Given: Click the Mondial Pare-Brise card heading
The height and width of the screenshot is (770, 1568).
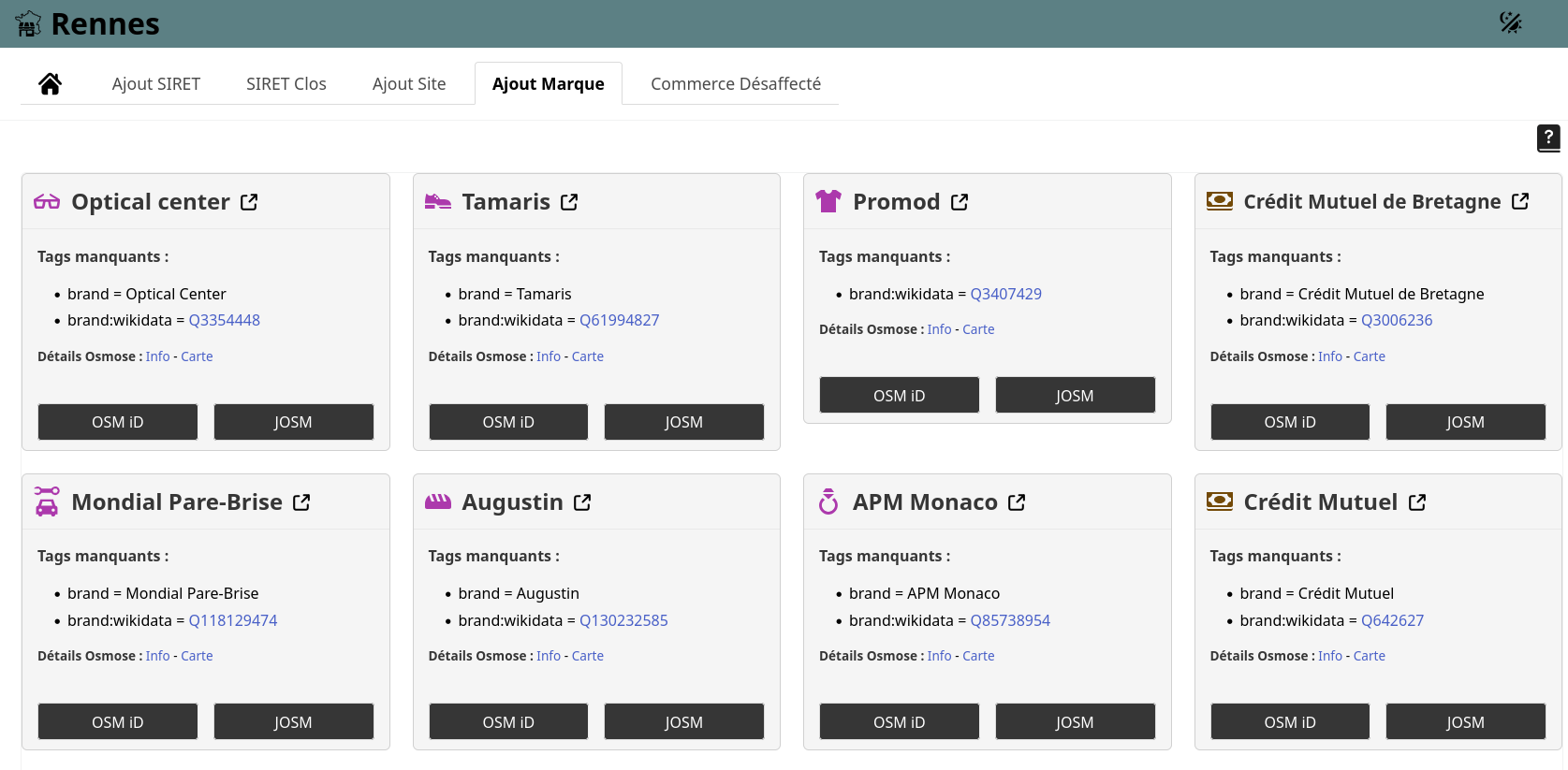Looking at the screenshot, I should click(x=177, y=502).
